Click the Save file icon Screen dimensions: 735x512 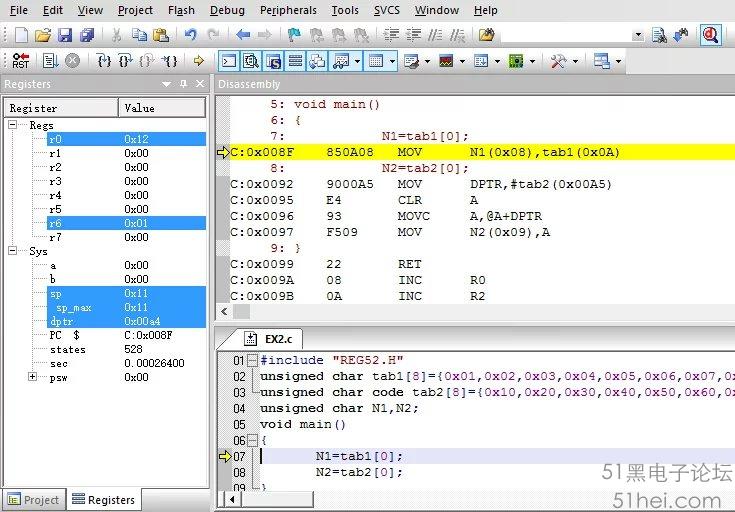click(x=65, y=35)
